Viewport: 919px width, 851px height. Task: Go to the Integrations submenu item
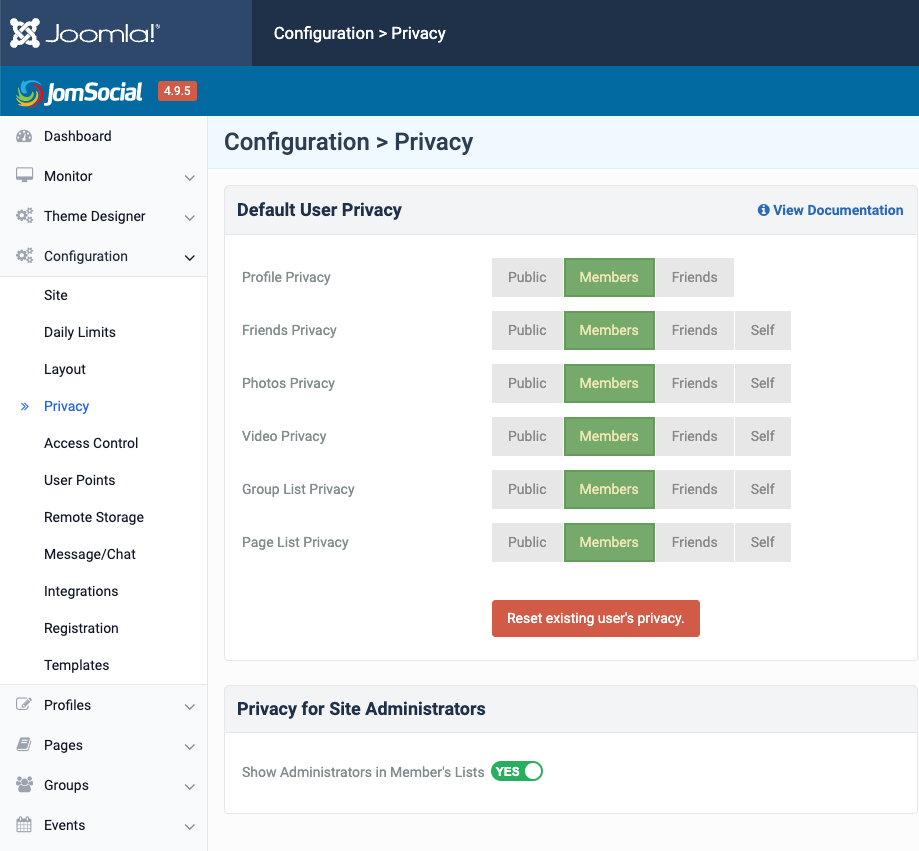pos(81,591)
